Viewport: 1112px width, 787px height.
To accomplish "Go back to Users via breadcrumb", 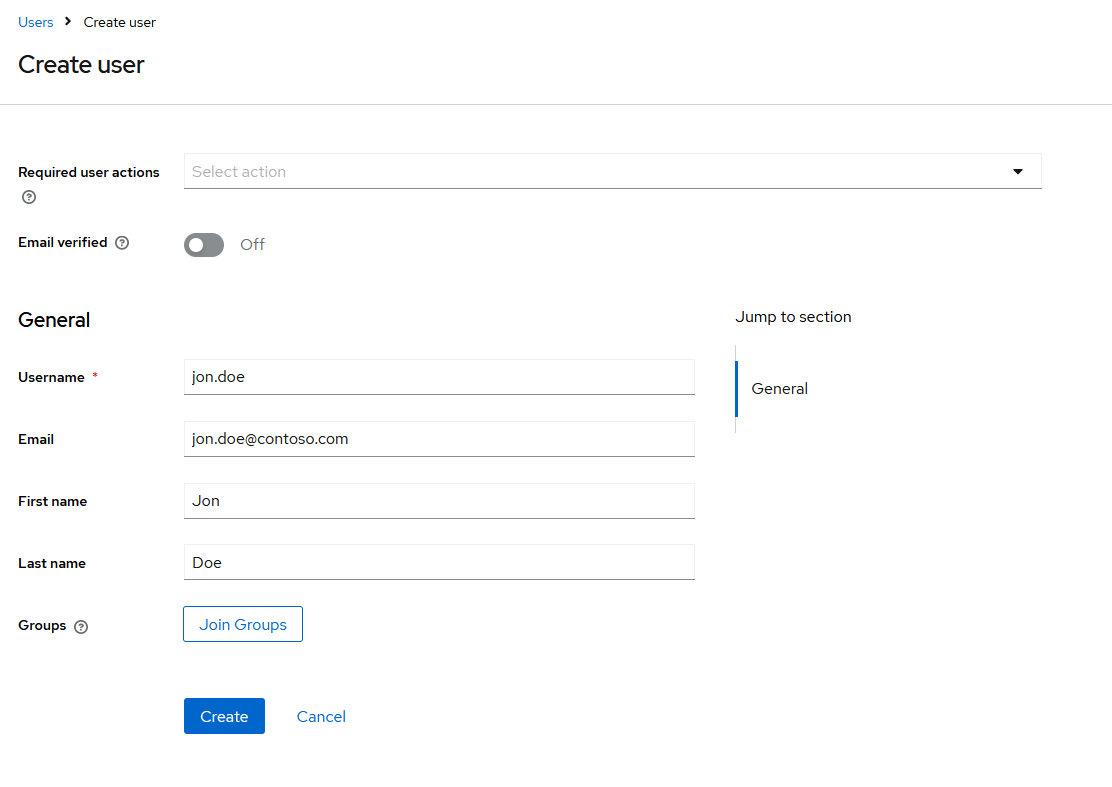I will coord(36,22).
